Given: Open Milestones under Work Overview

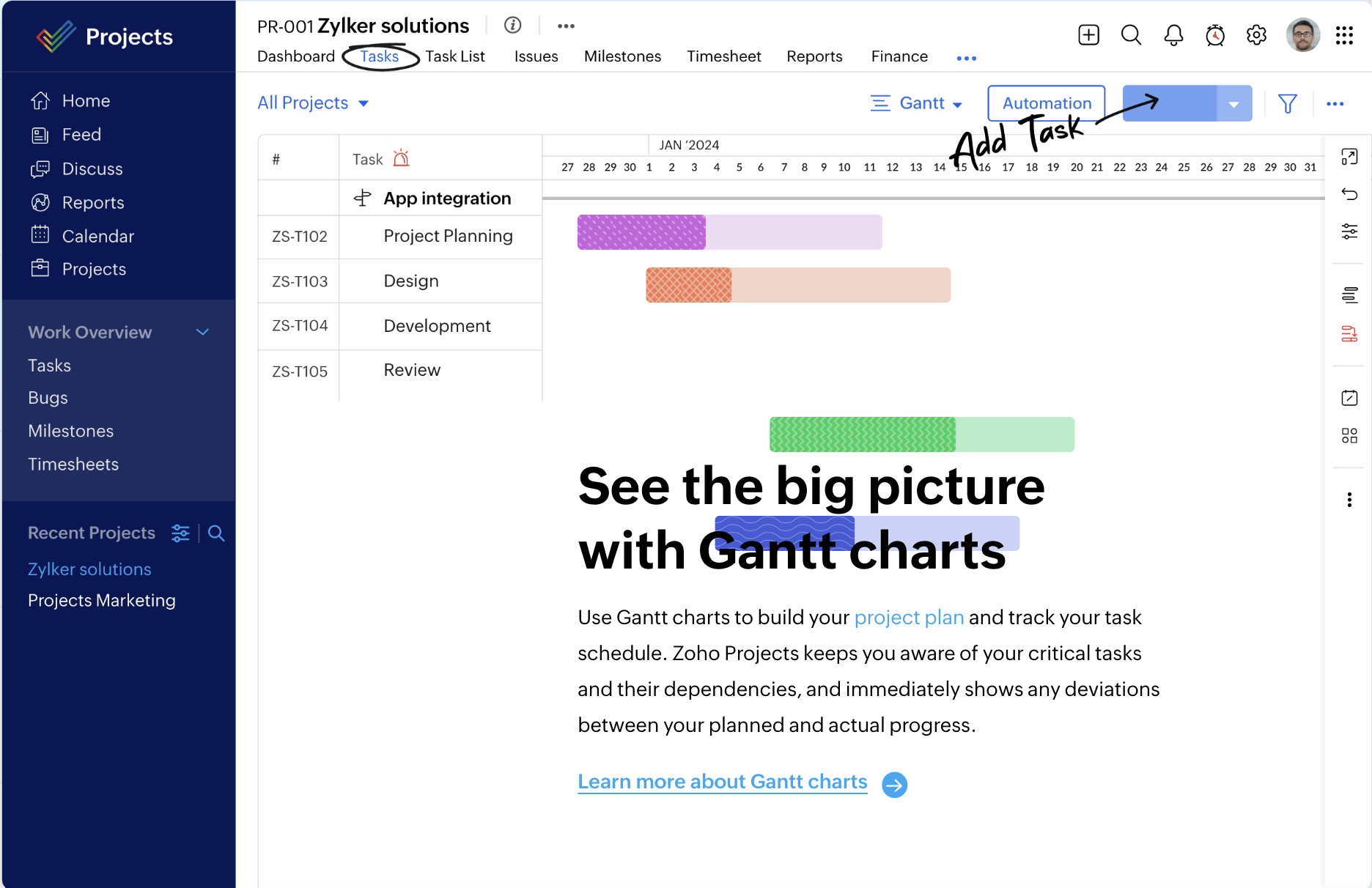Looking at the screenshot, I should pyautogui.click(x=70, y=431).
